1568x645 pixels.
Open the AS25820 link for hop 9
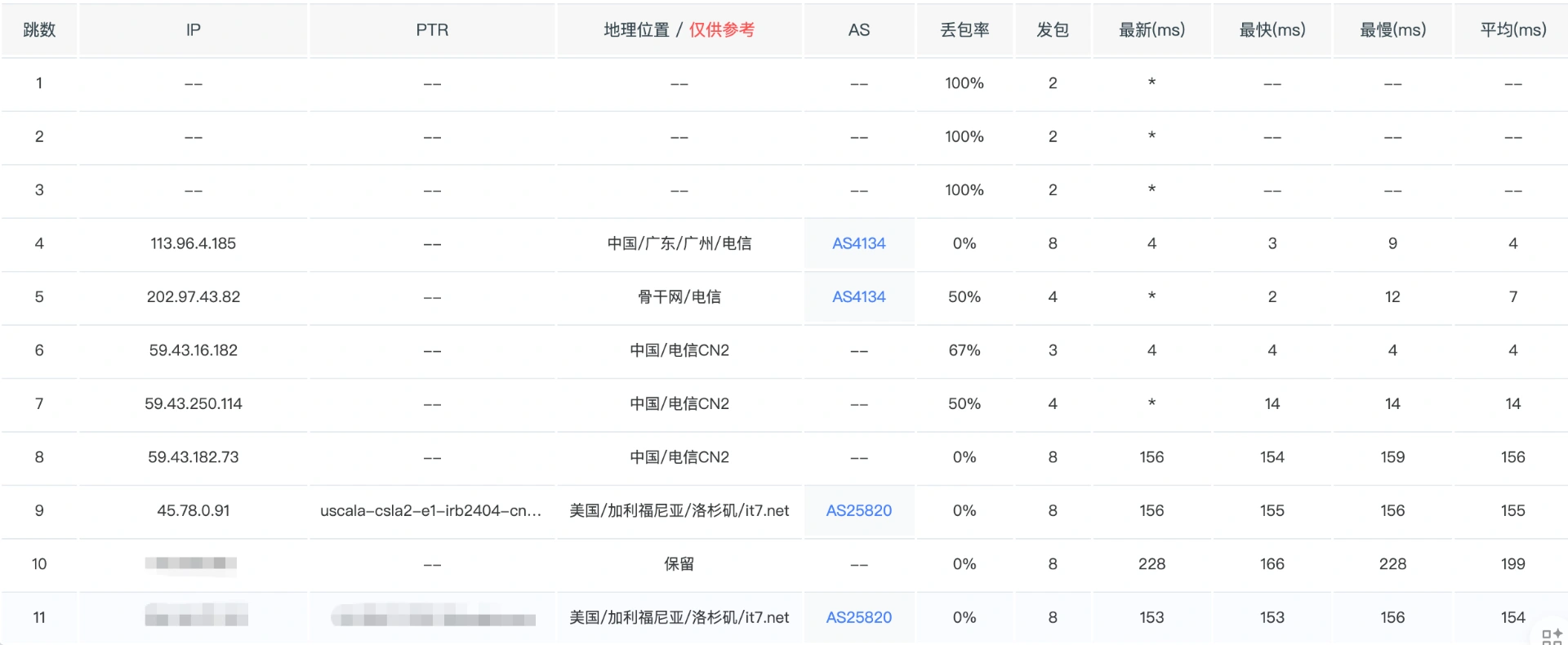coord(858,511)
